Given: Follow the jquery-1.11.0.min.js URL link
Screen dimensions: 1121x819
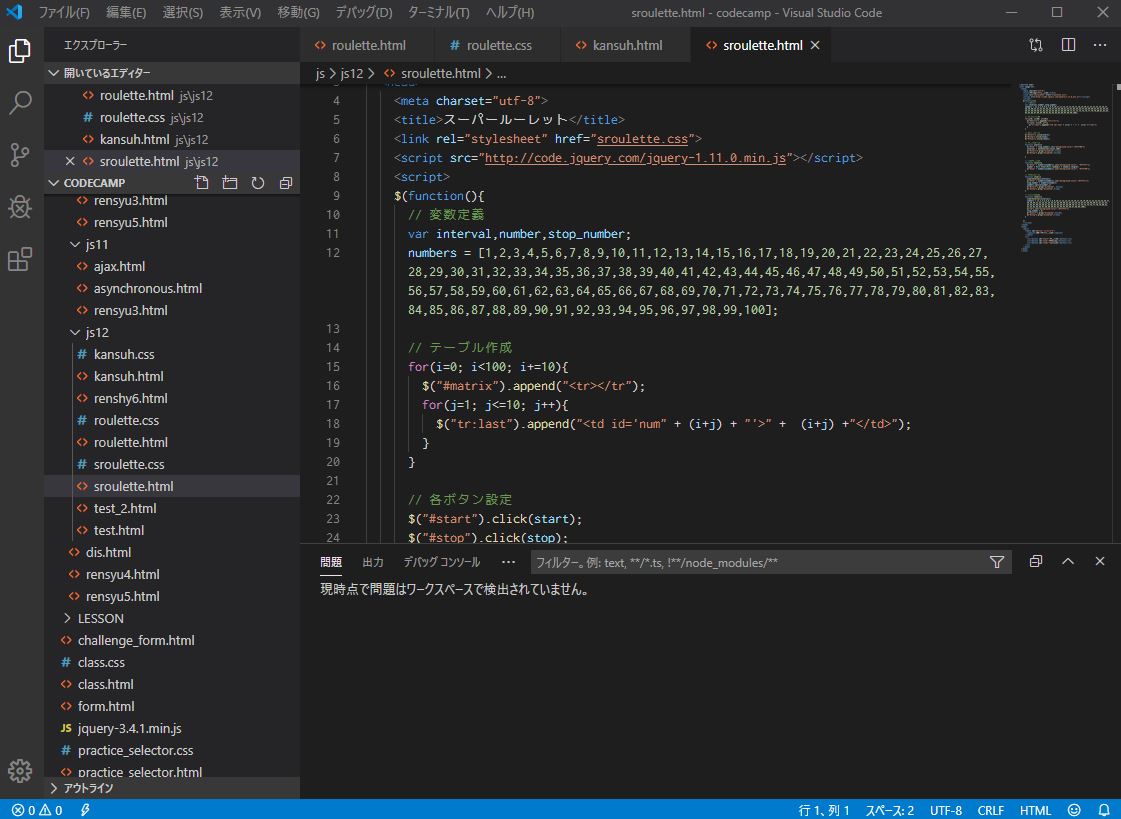Looking at the screenshot, I should 636,158.
